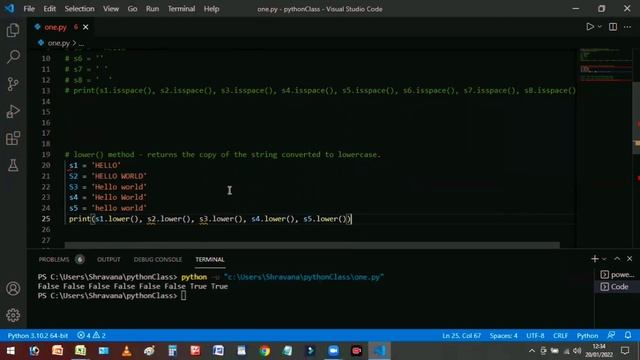Image resolution: width=640 pixels, height=360 pixels.
Task: Switch to the Problems panel tab
Action: coord(61,260)
